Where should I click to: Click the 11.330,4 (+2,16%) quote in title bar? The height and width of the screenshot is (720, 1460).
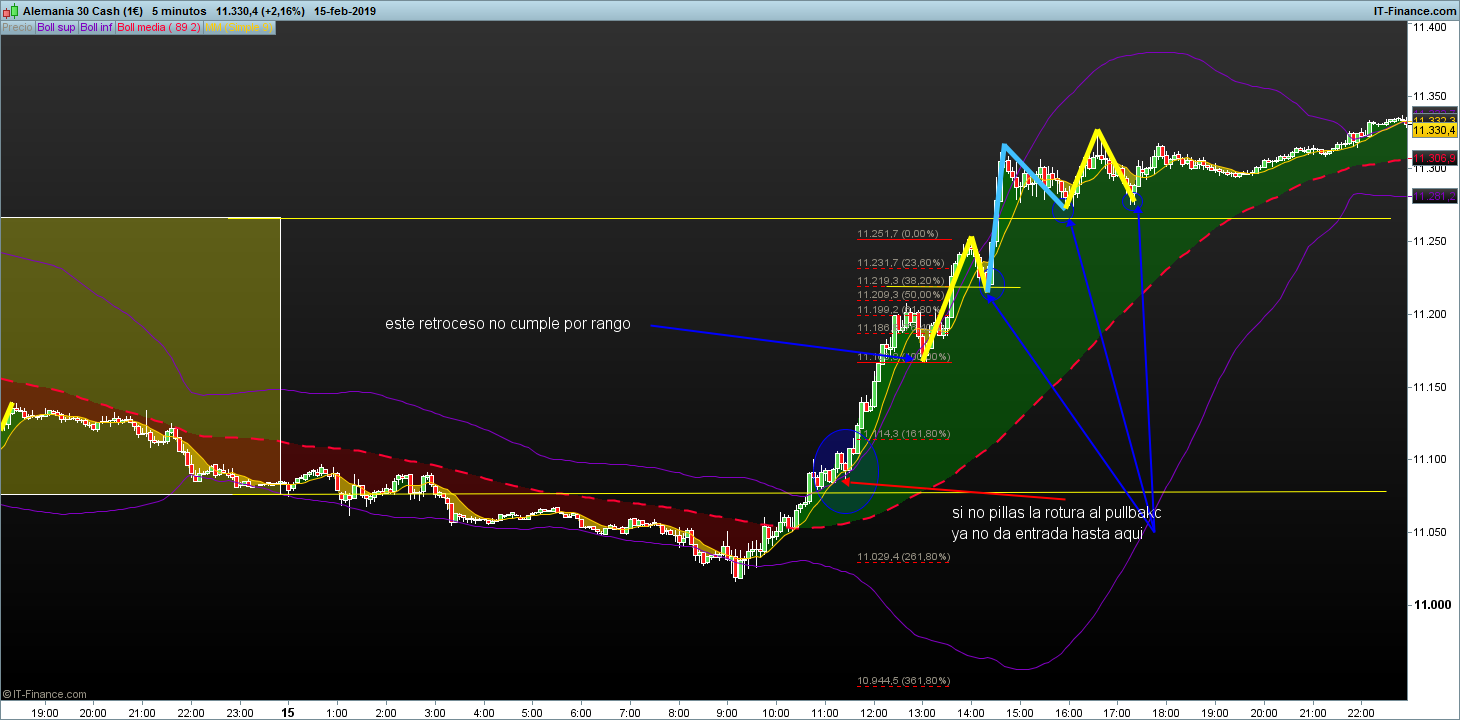click(x=258, y=10)
